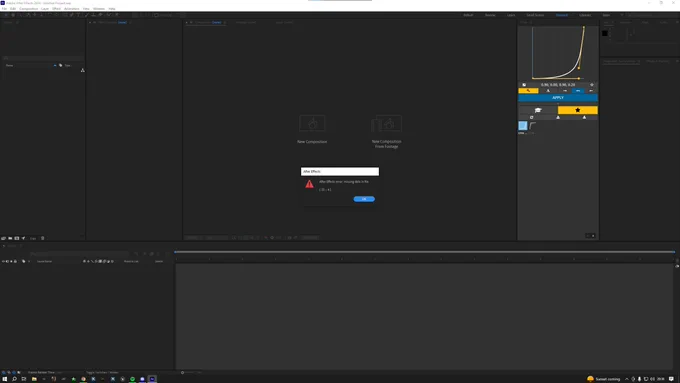Open the Edit menu
Screen dimensions: 680x383
[13, 9]
